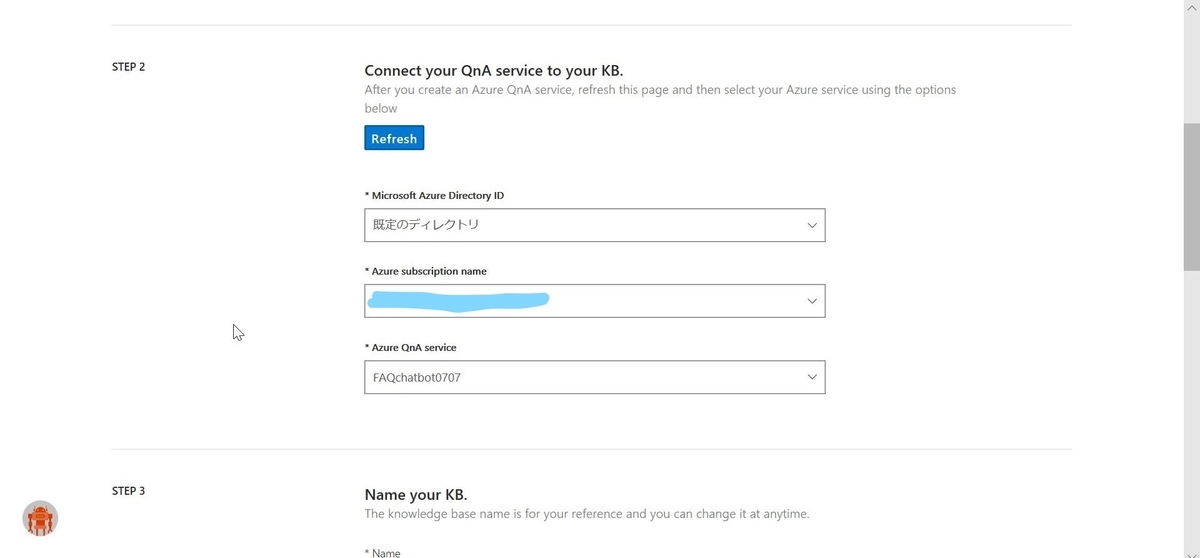
Task: Select the FAQchatbot0707 service value
Action: 416,378
